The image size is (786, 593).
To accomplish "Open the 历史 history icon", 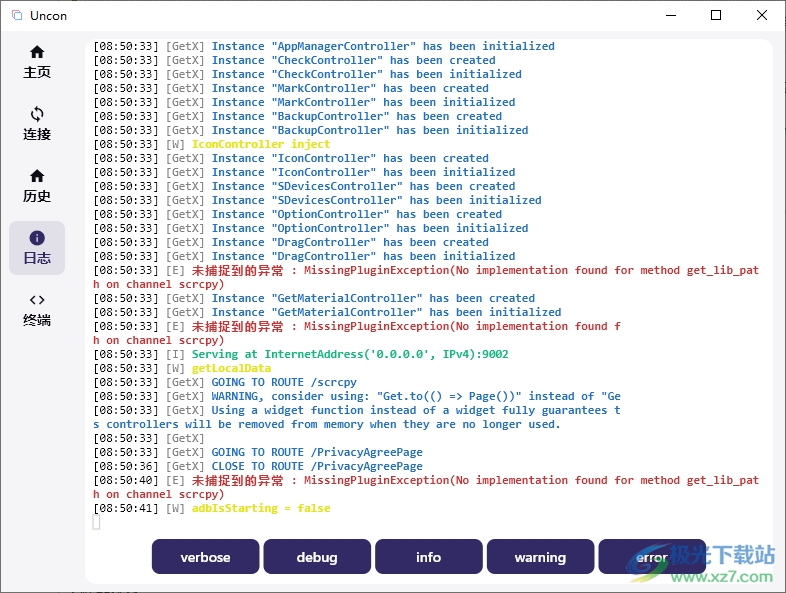I will click(37, 176).
